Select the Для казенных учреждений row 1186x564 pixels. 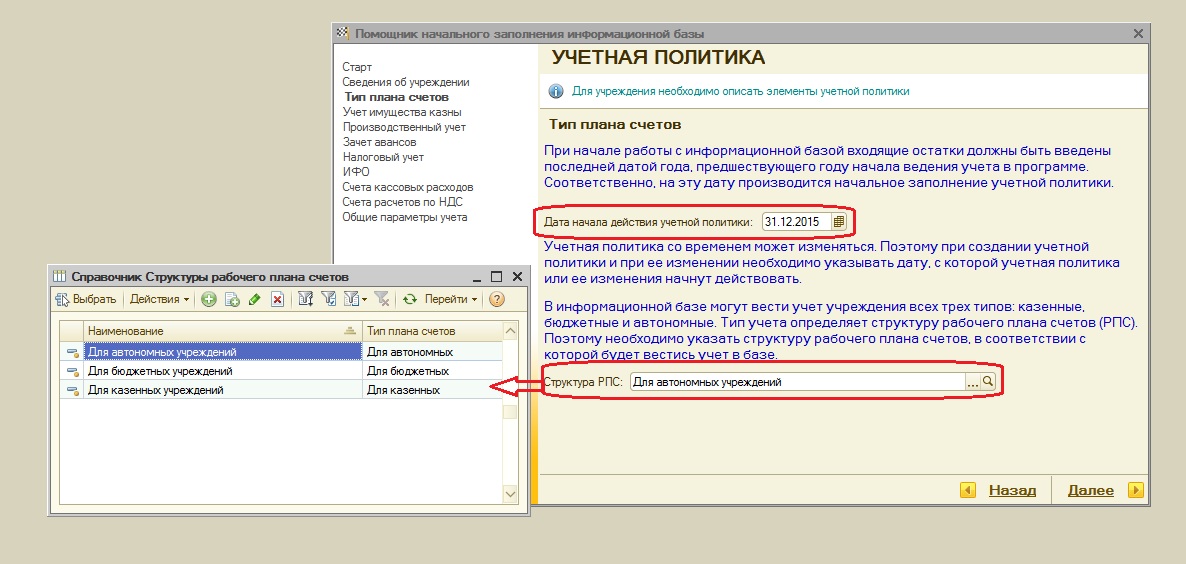coord(281,390)
